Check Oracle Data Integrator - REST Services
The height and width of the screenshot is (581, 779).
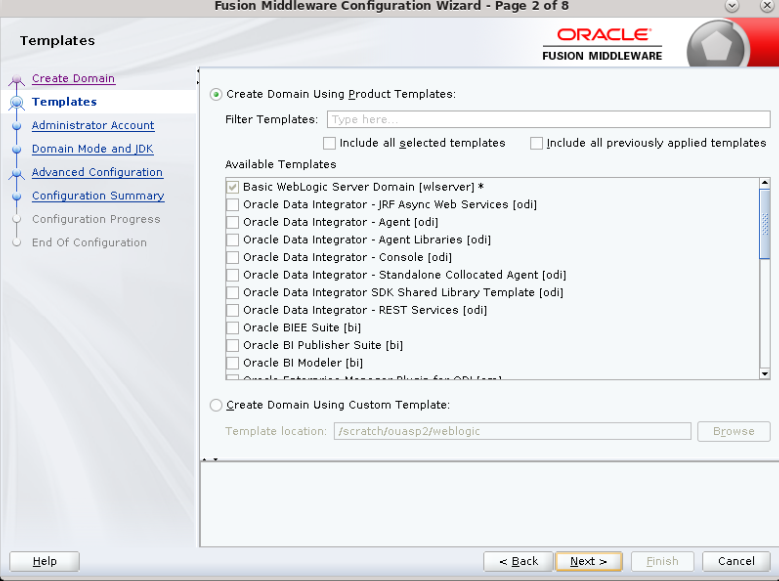click(x=232, y=310)
